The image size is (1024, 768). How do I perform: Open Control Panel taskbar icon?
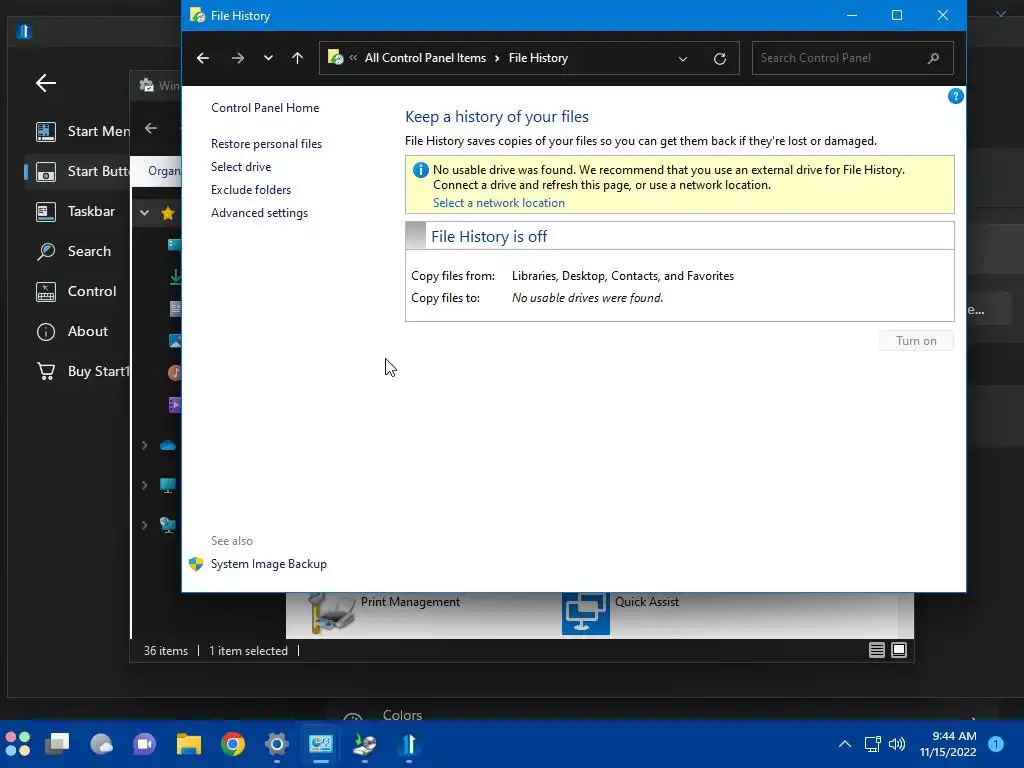tap(321, 744)
